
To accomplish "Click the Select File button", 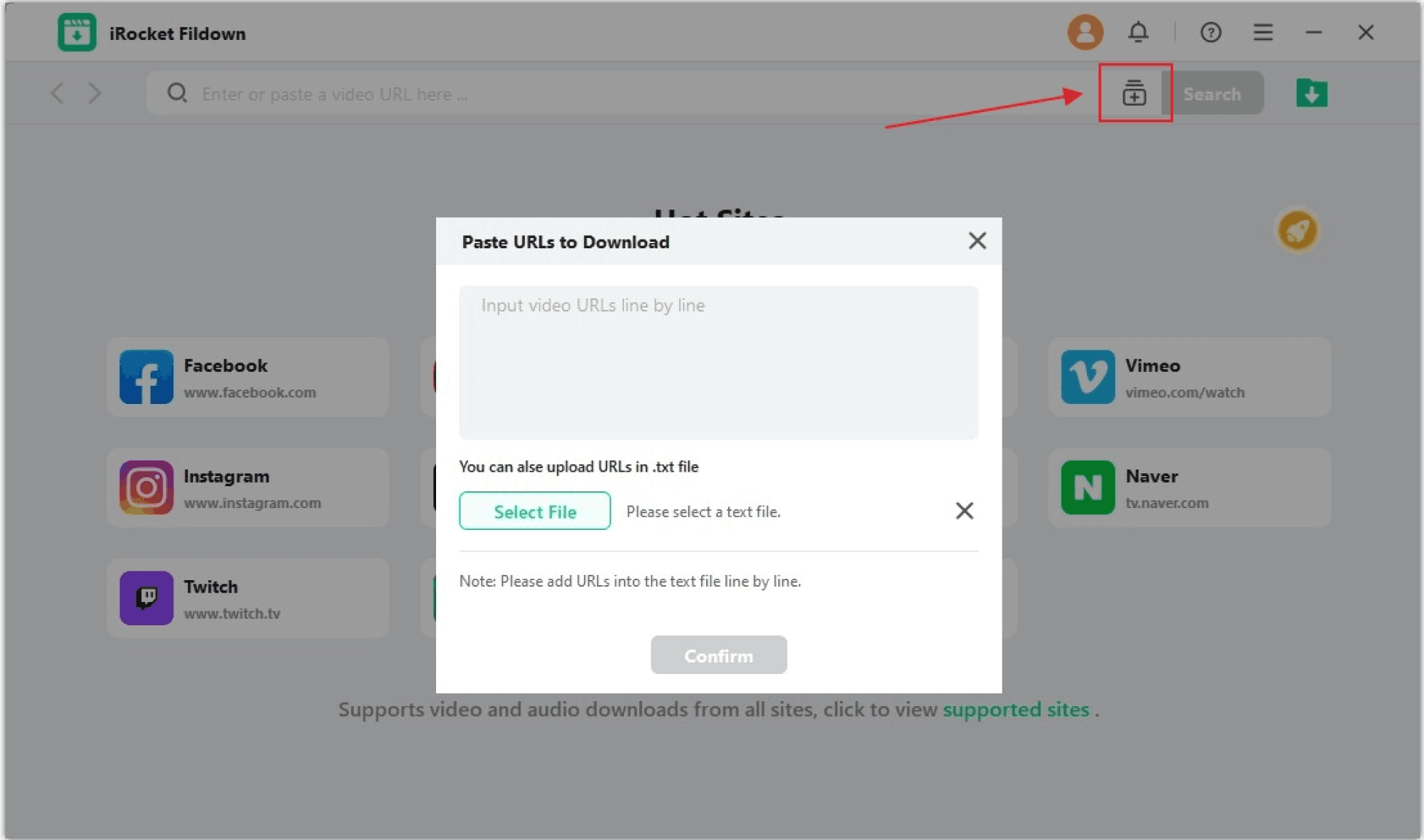I will point(535,510).
